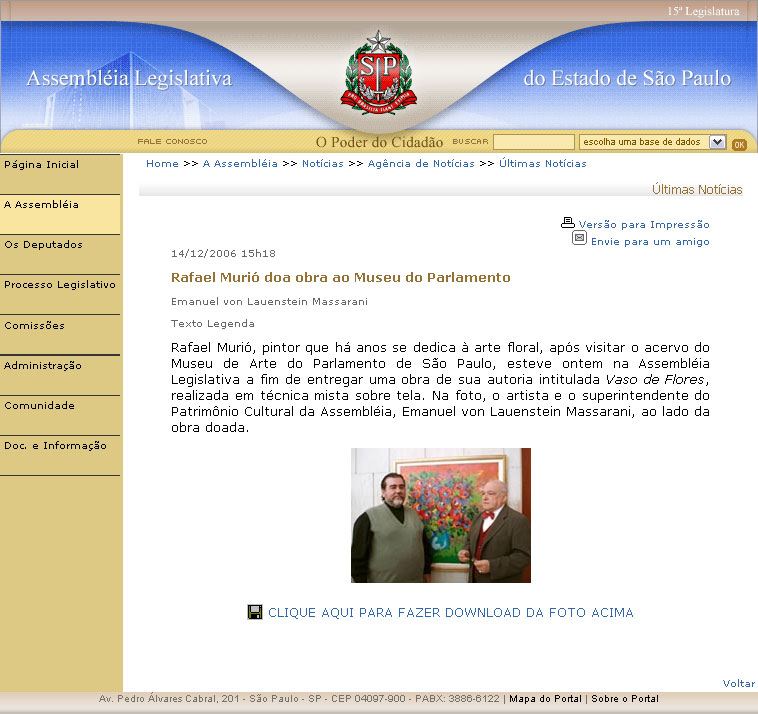
Task: Focus the Buscar search input field
Action: pyautogui.click(x=533, y=142)
